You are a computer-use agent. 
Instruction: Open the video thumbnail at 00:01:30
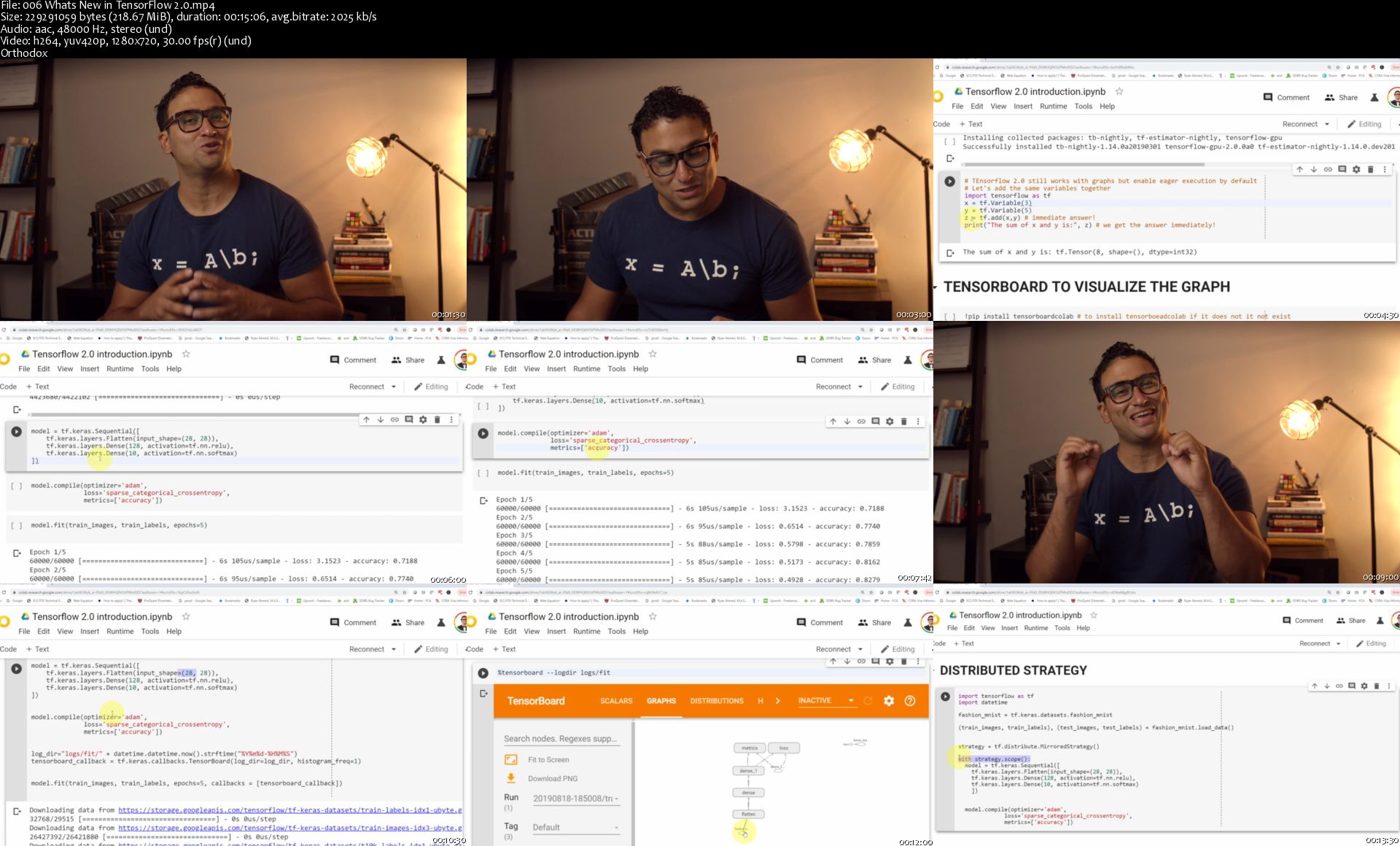tap(233, 190)
